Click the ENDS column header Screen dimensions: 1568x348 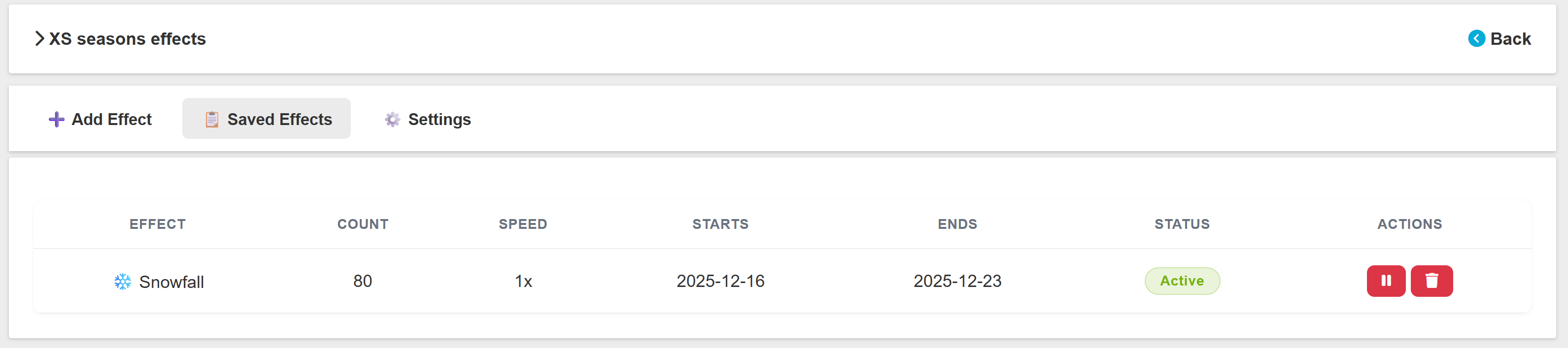click(x=957, y=224)
